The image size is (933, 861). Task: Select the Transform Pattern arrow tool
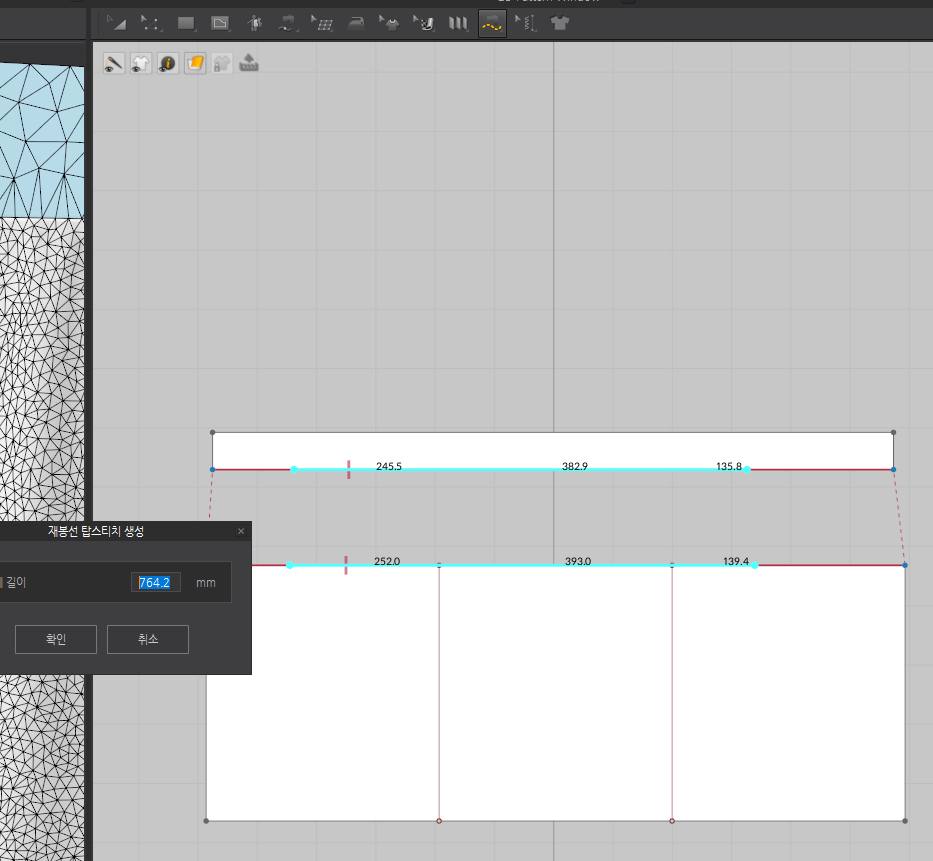(117, 23)
